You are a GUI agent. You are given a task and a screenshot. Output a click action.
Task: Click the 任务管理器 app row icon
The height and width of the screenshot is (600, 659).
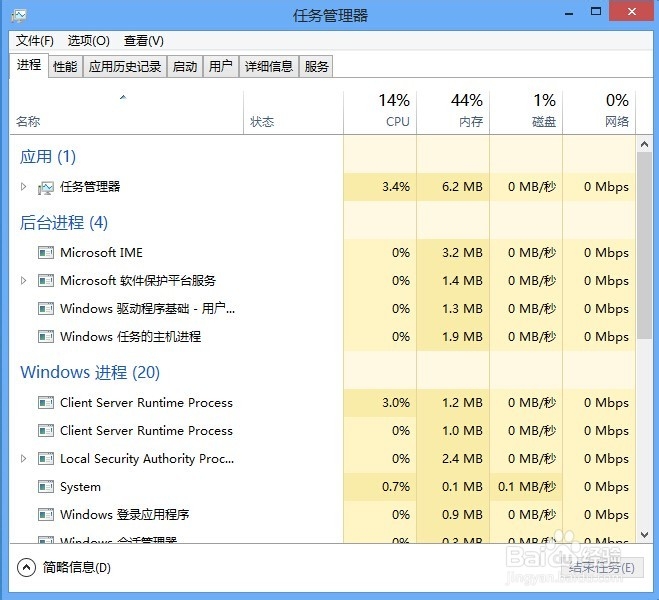(x=46, y=187)
